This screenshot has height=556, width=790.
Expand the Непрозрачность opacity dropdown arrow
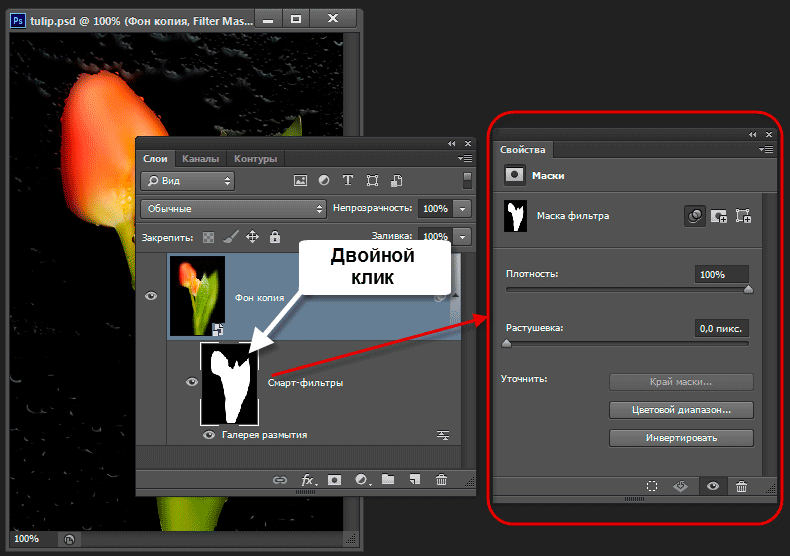[461, 209]
